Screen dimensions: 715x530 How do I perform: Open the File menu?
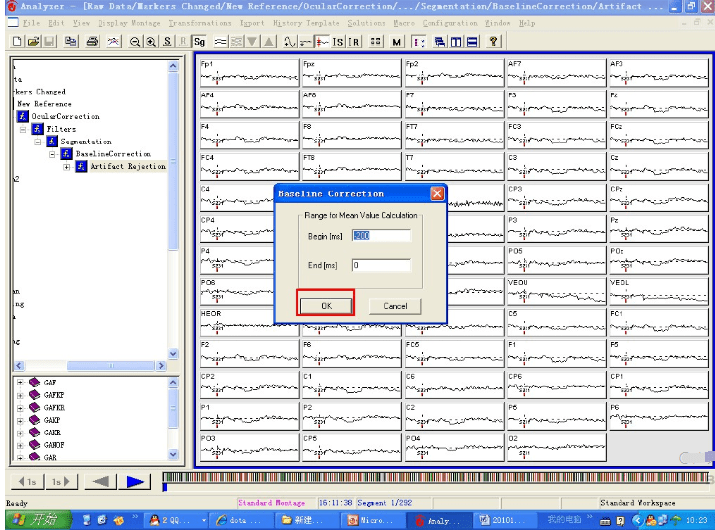tap(31, 23)
